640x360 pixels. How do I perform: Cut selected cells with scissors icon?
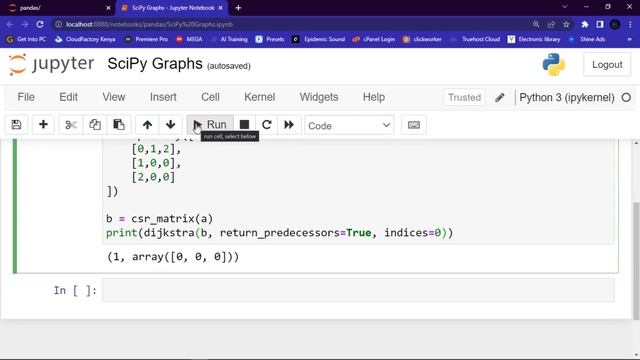click(71, 125)
